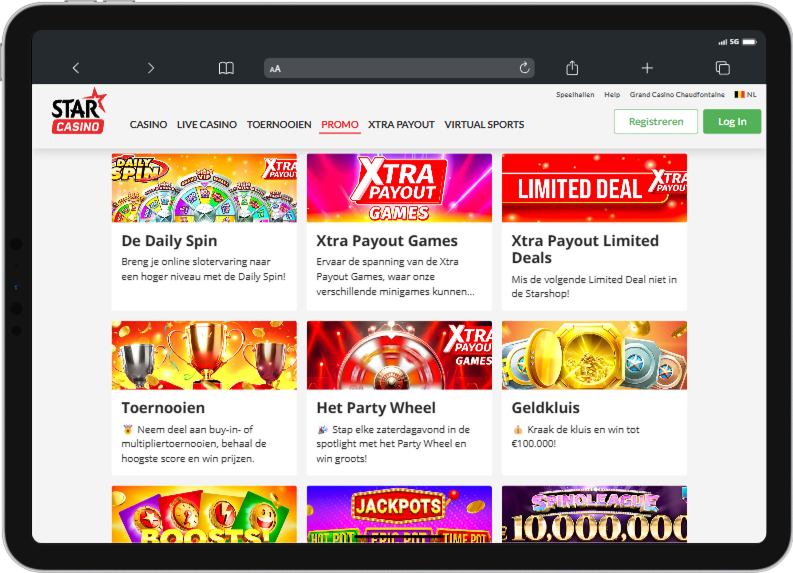Screen dimensions: 793x573
Task: Open VIRTUAL SPORTS in the navigation
Action: pyautogui.click(x=484, y=124)
